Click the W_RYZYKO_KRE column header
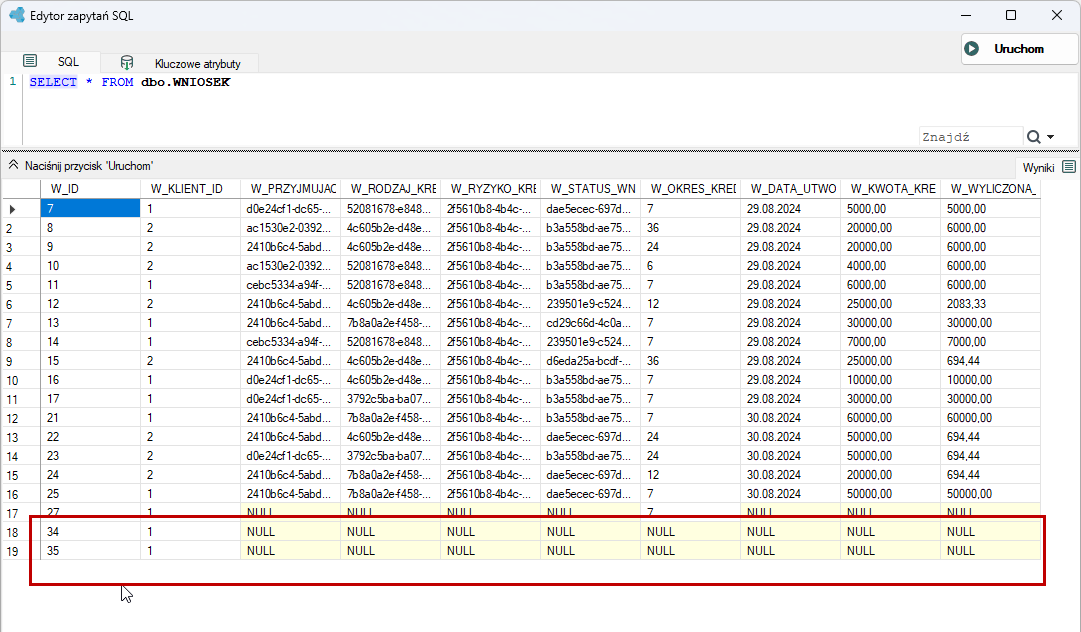The image size is (1081, 632). (490, 189)
